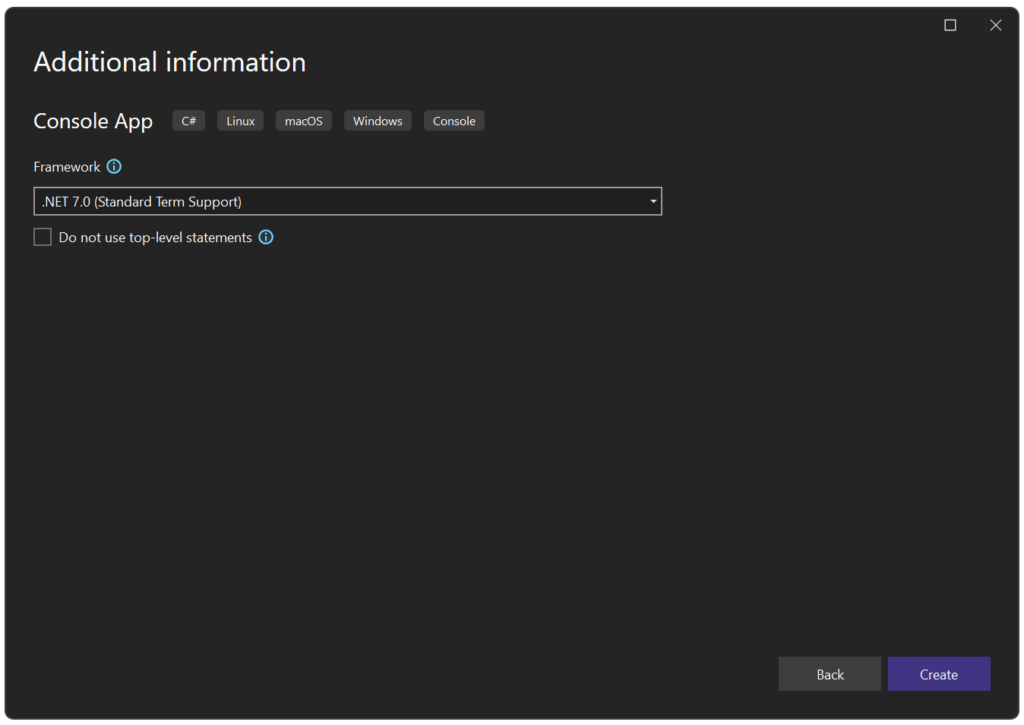Enable the Do not use top-level statements checkbox
The height and width of the screenshot is (725, 1024).
coord(42,236)
